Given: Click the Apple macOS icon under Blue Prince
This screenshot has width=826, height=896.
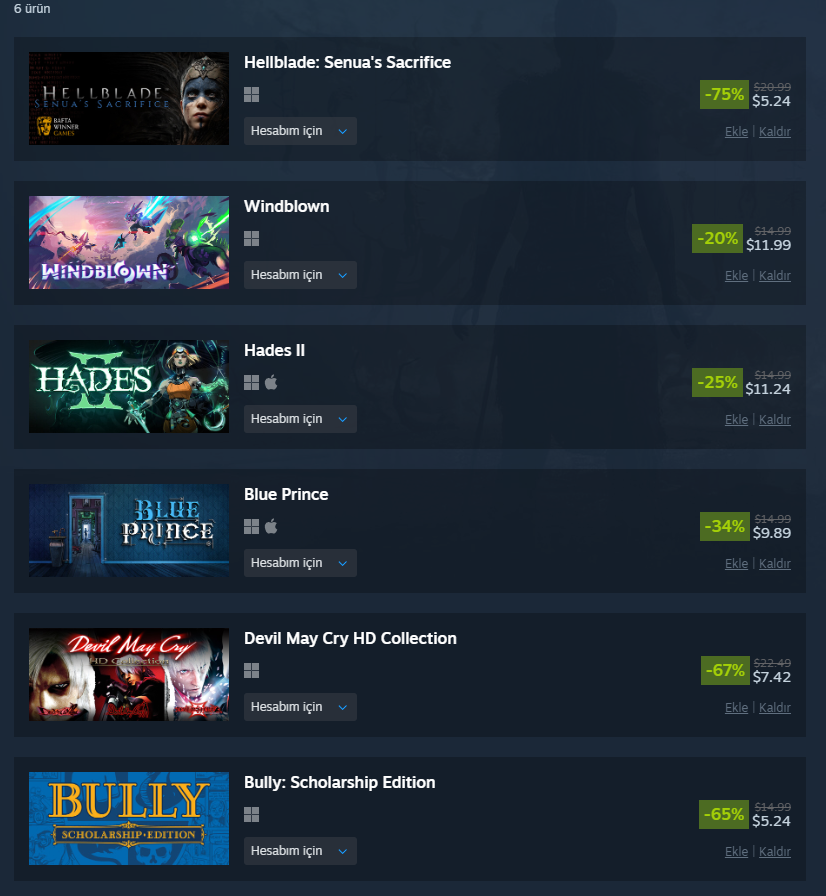Looking at the screenshot, I should 271,526.
